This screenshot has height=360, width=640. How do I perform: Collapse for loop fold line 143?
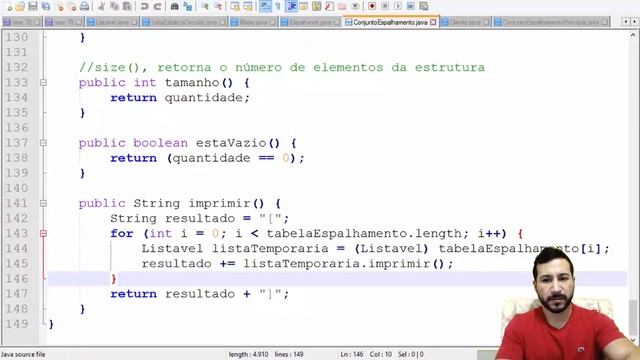pyautogui.click(x=43, y=233)
